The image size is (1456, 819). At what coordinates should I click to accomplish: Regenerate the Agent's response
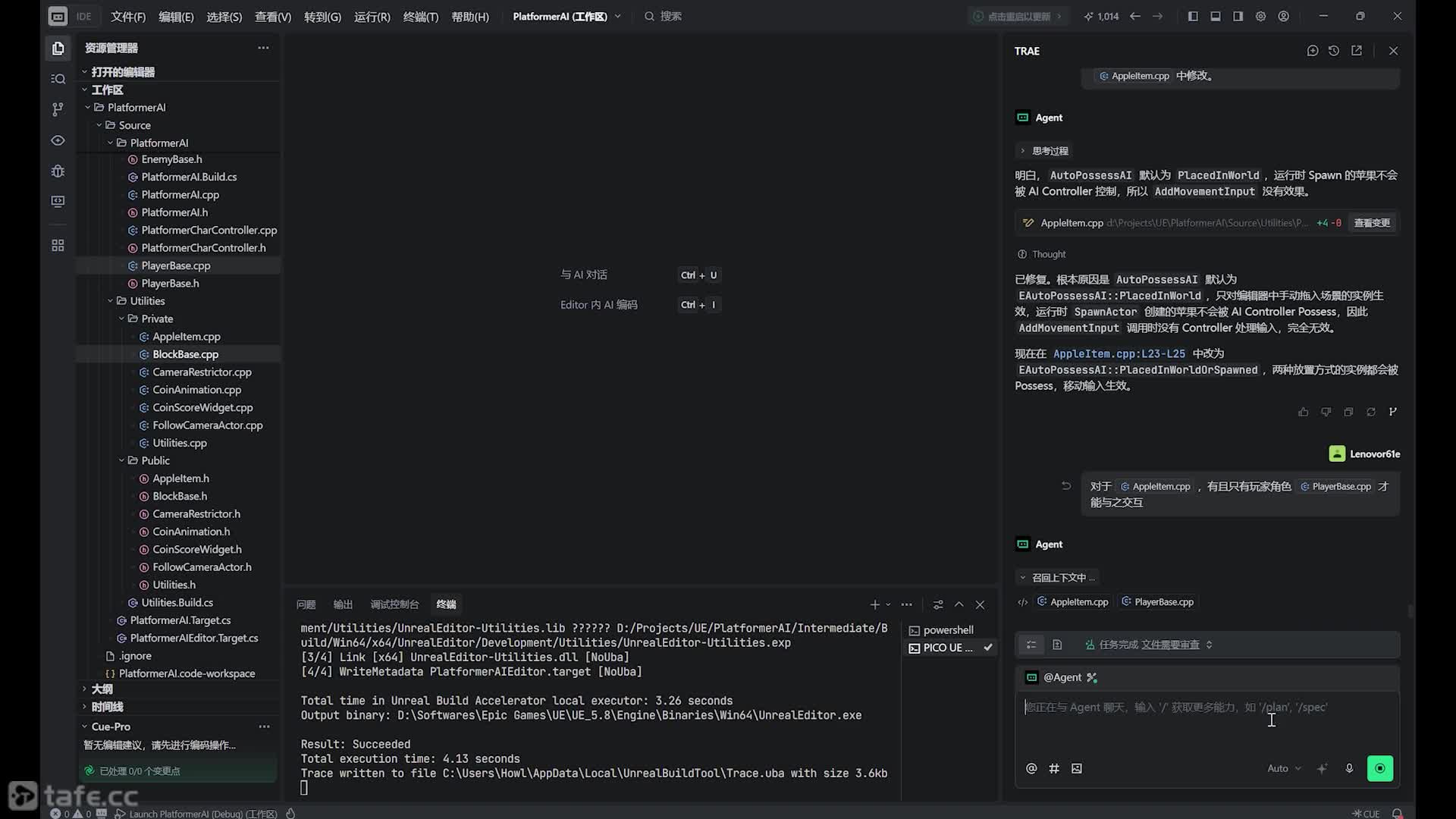pyautogui.click(x=1371, y=412)
